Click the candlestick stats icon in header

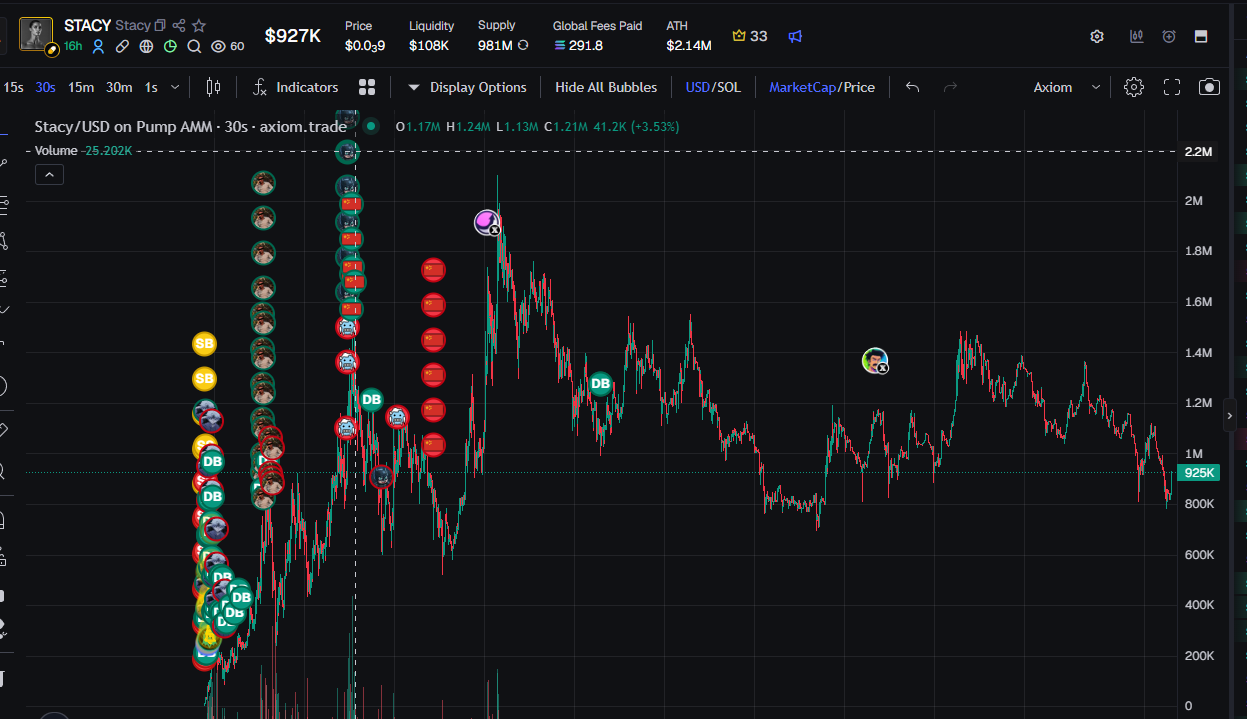point(1137,36)
